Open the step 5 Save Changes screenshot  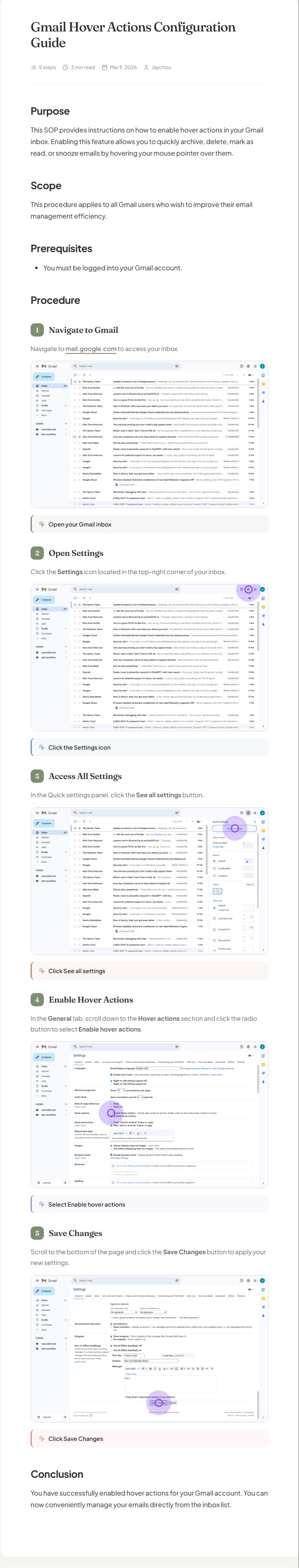tap(150, 1349)
